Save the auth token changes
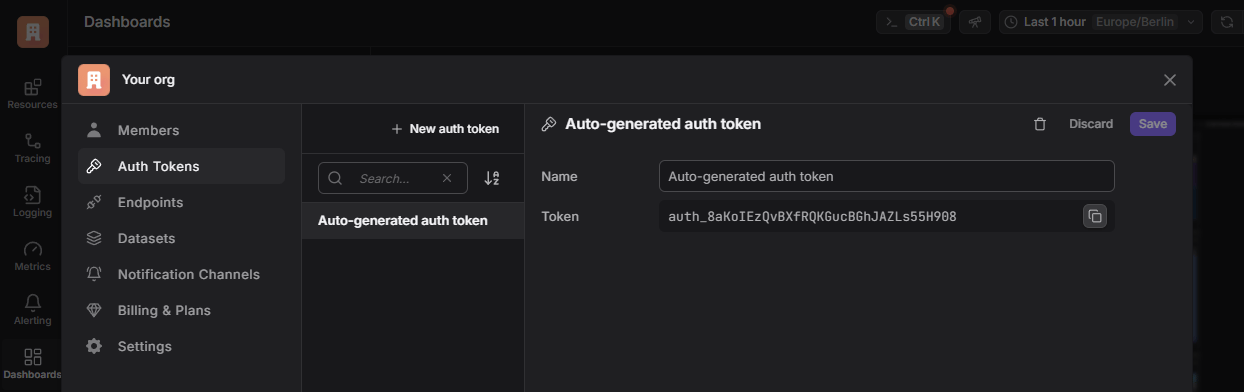 pyautogui.click(x=1153, y=124)
